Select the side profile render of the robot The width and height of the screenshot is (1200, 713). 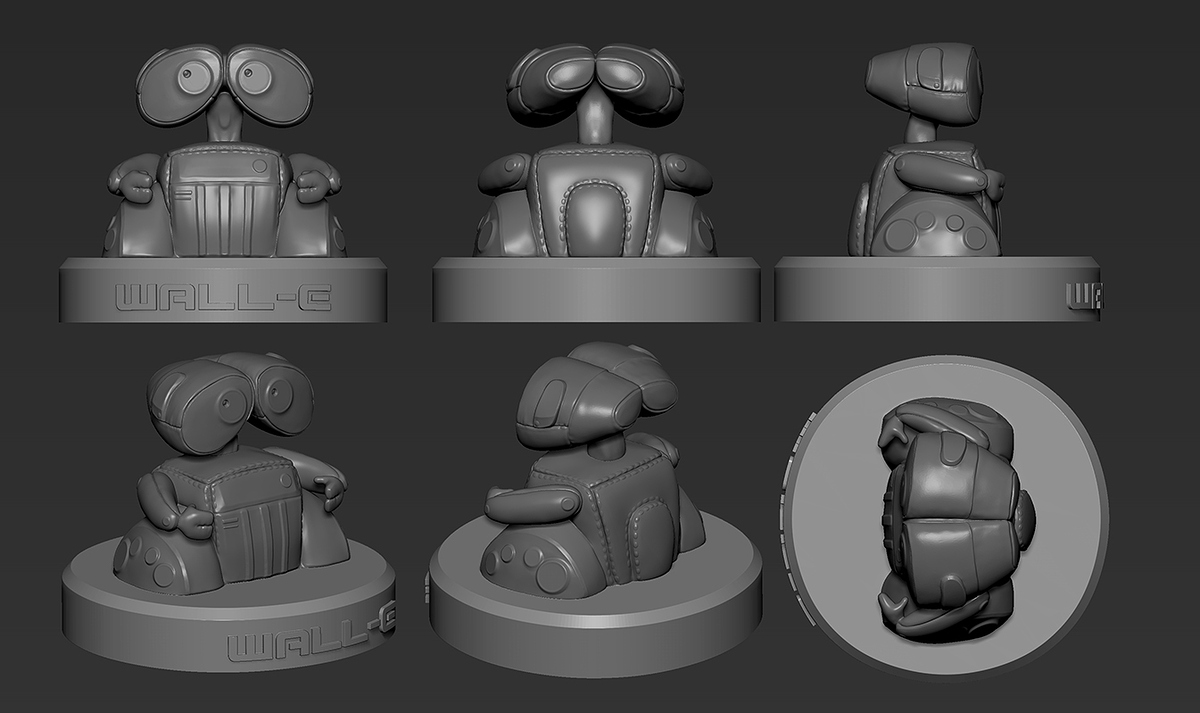pyautogui.click(x=937, y=182)
